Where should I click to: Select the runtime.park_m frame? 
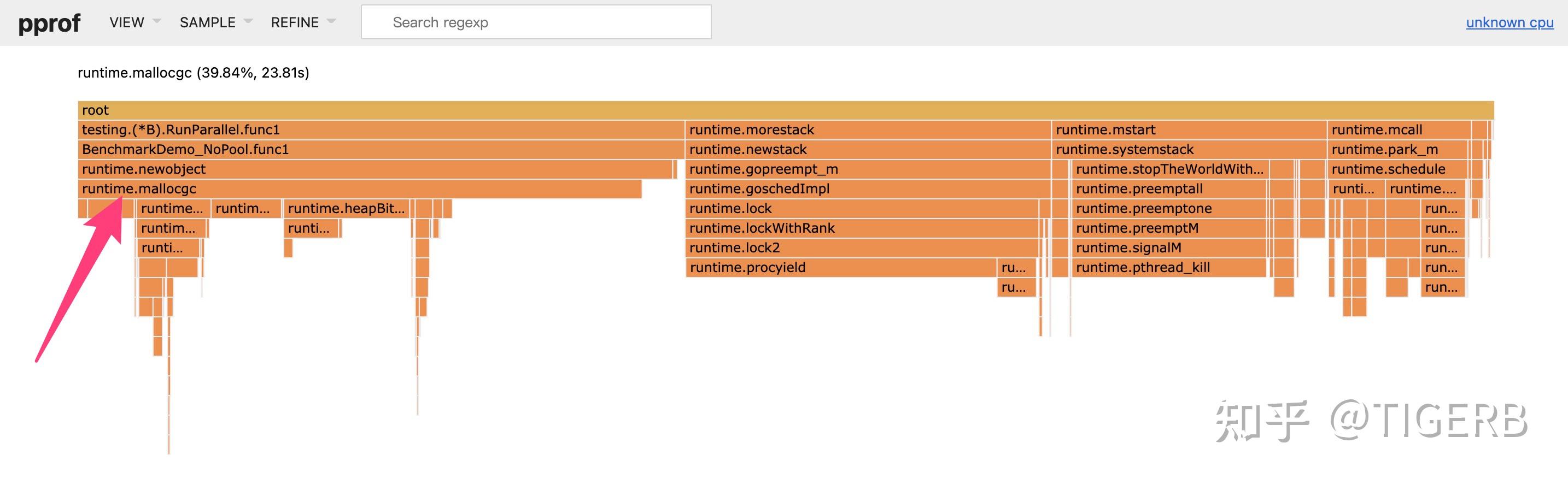click(1397, 150)
